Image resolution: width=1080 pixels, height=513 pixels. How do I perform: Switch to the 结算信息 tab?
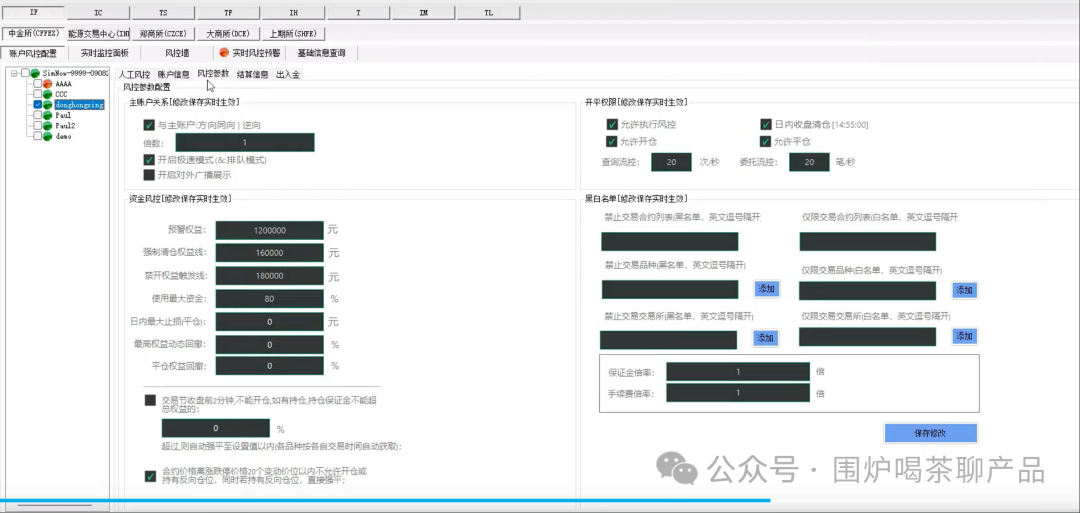[x=252, y=74]
